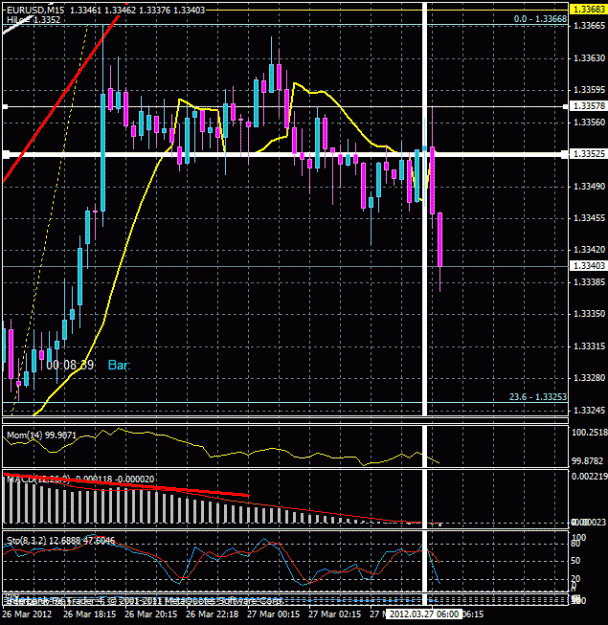Click the HiLo 1.3352 indicator label

click(x=33, y=20)
